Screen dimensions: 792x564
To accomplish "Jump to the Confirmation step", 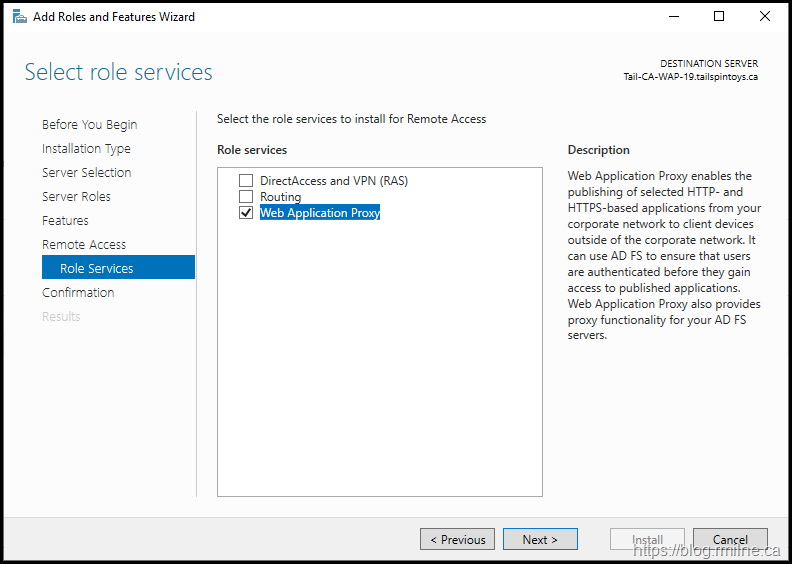I will pyautogui.click(x=78, y=293).
